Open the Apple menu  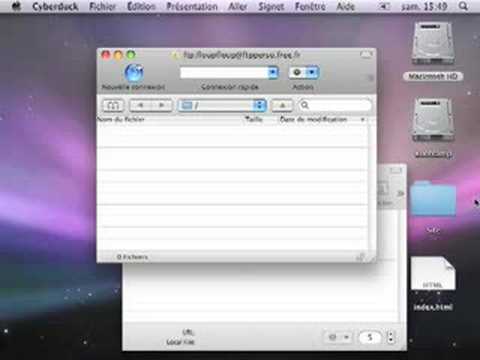click(x=17, y=6)
